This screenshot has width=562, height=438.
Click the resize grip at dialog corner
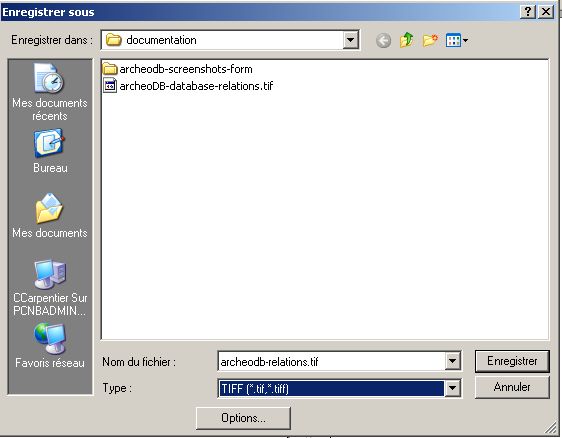[551, 427]
